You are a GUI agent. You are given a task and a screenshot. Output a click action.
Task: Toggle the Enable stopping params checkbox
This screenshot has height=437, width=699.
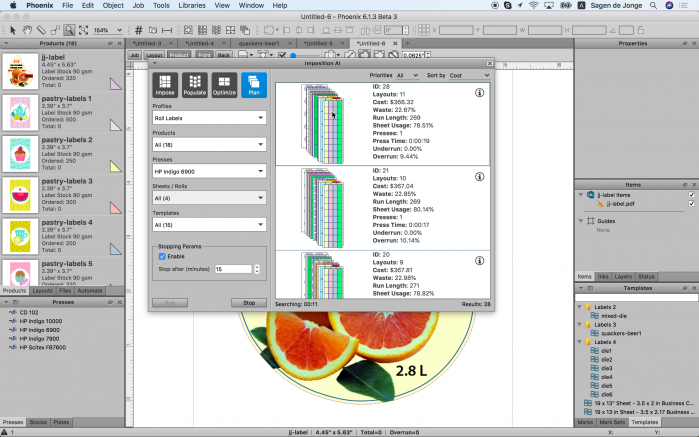162,256
